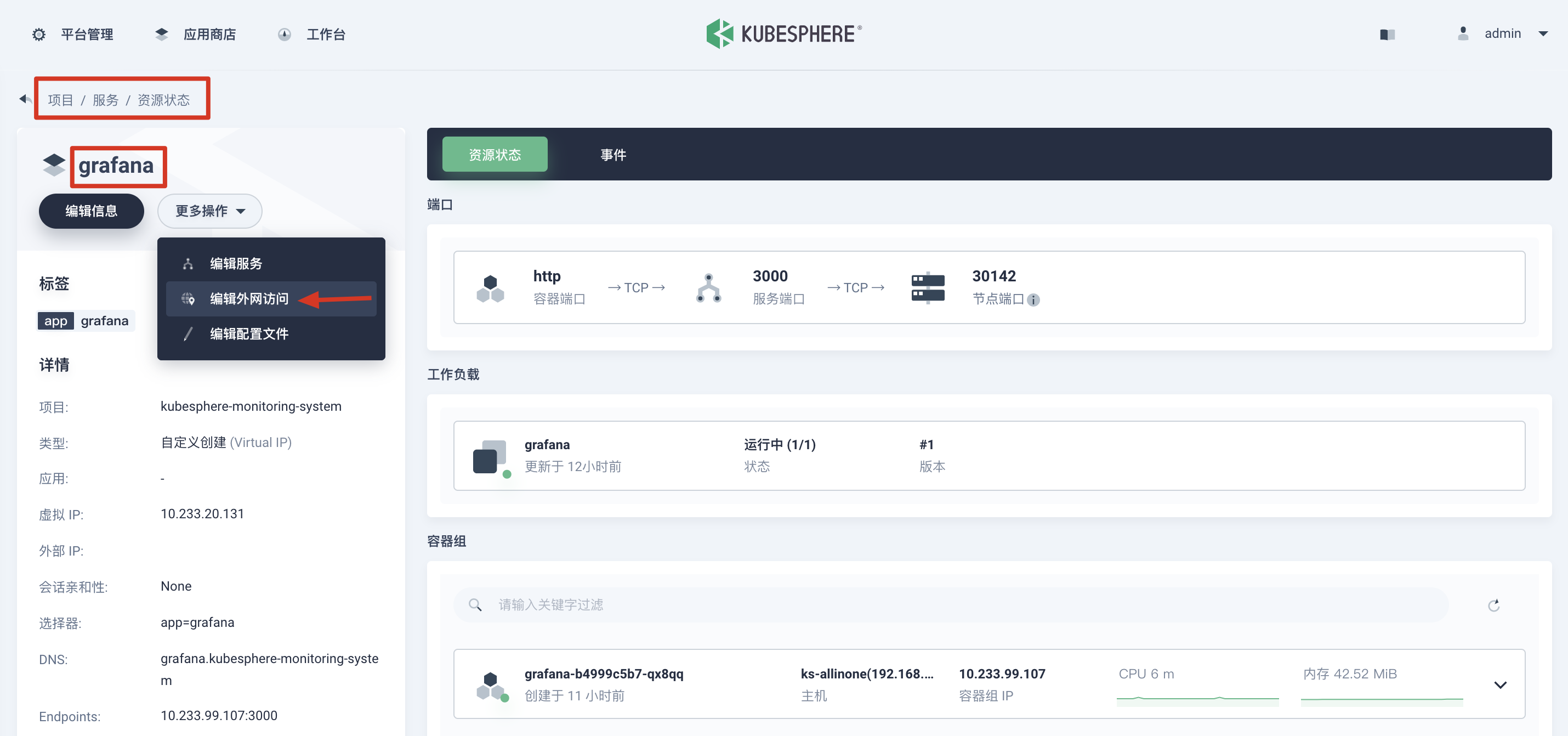1568x736 pixels.
Task: Click the 编辑信息 button
Action: pos(92,211)
